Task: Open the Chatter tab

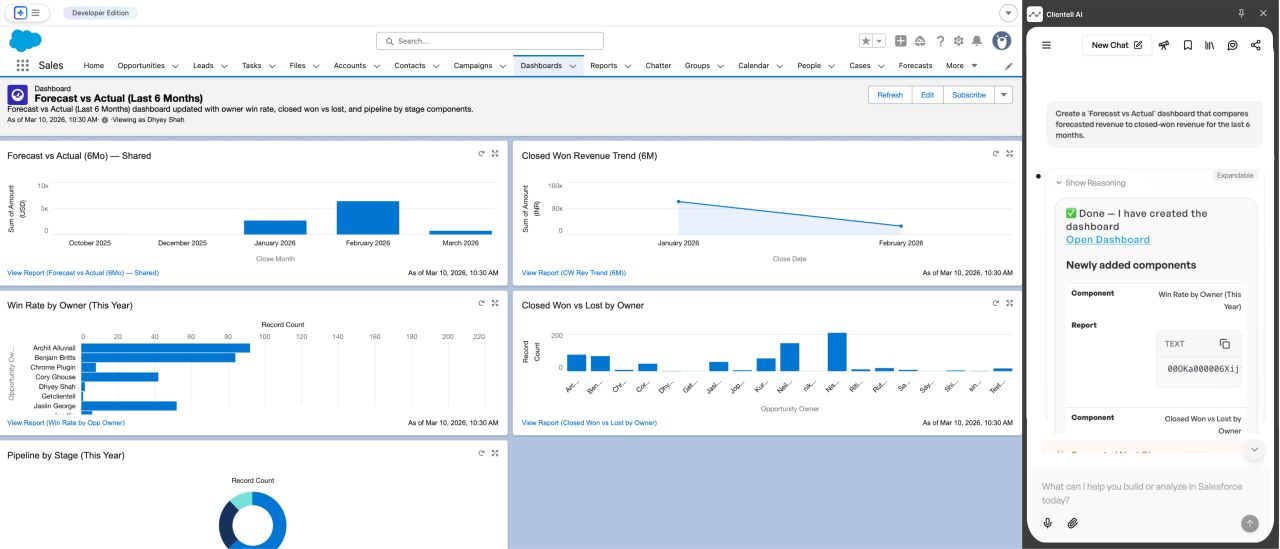Action: 658,66
